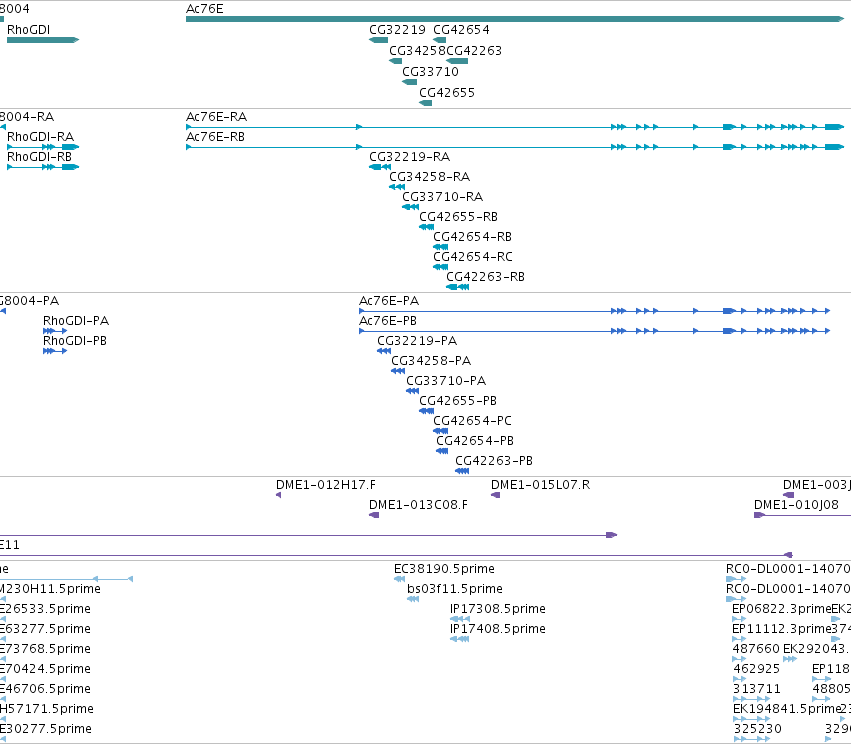The height and width of the screenshot is (744, 851).
Task: Select the CG42655 gene glyph
Action: coord(426,103)
